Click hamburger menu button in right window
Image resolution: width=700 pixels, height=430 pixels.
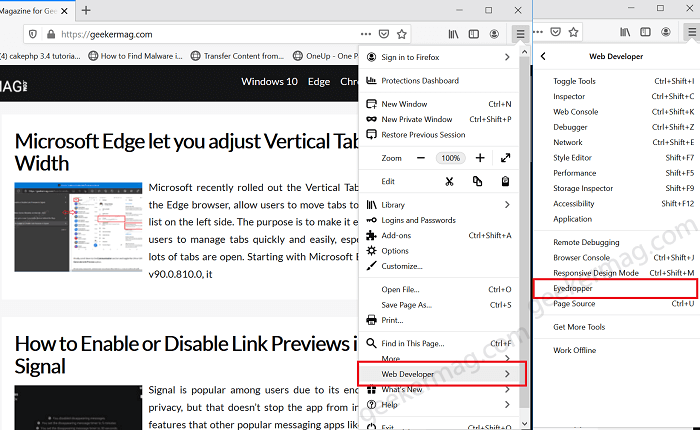tap(692, 32)
